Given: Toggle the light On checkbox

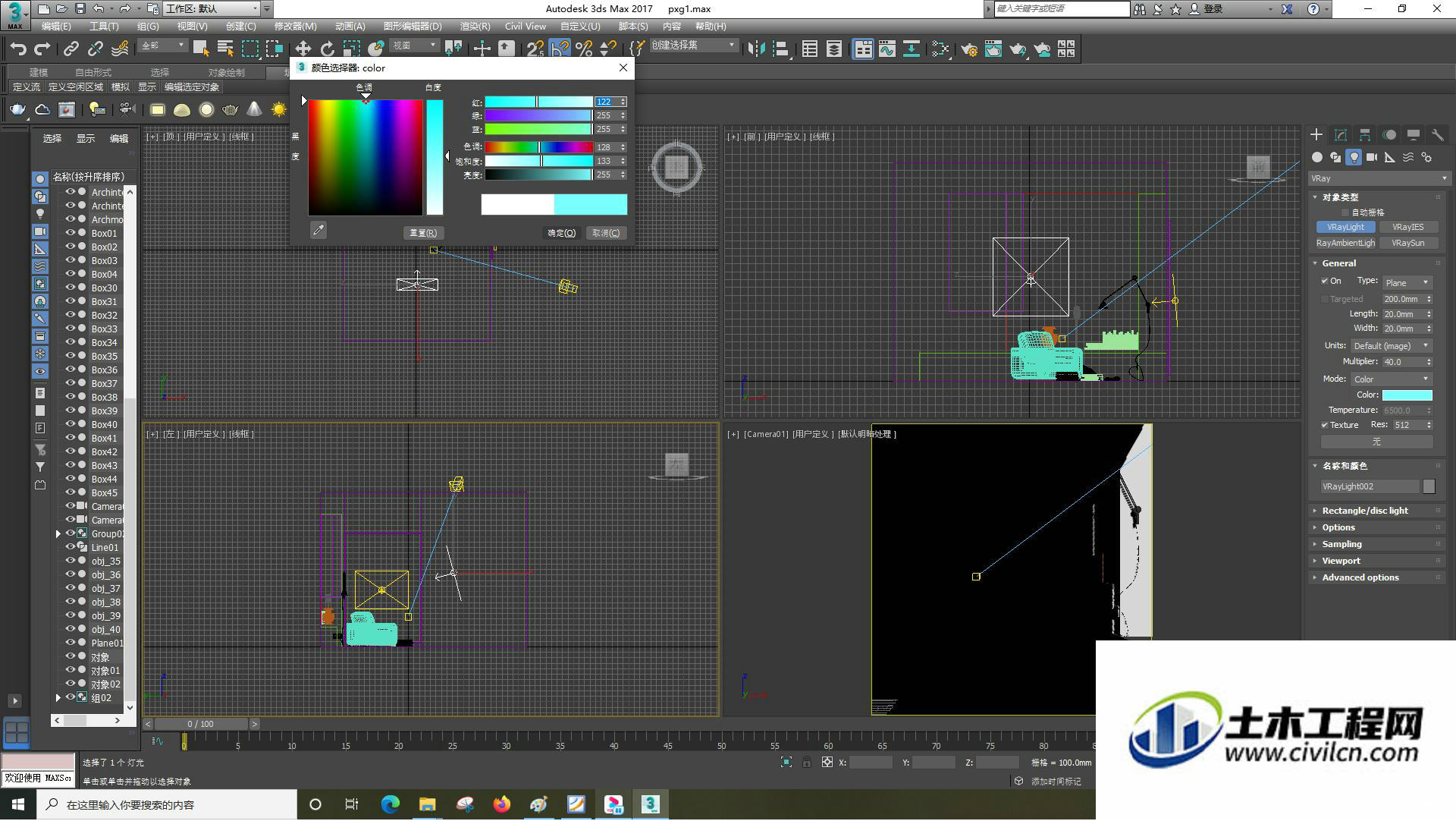Looking at the screenshot, I should click(1325, 281).
